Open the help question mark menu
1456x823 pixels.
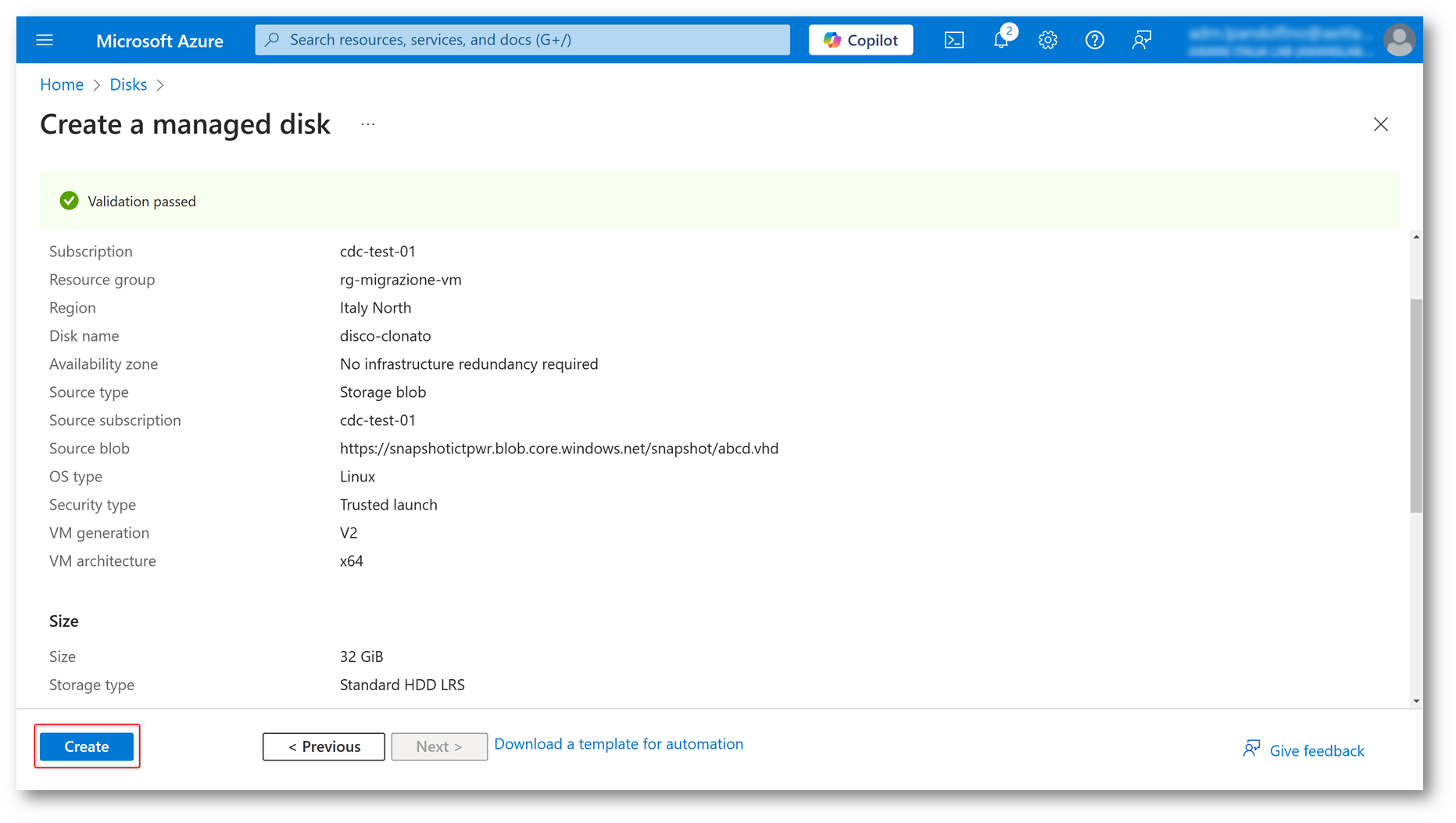pos(1094,40)
